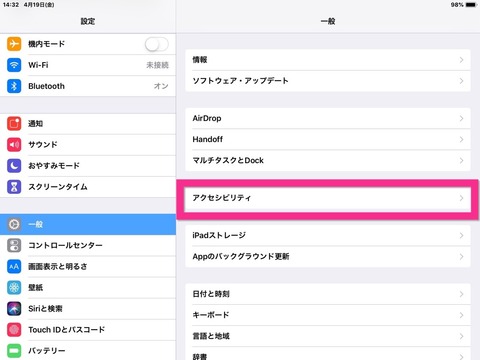Open Appのバックグラウンド更新
The image size is (480, 360).
pyautogui.click(x=328, y=256)
